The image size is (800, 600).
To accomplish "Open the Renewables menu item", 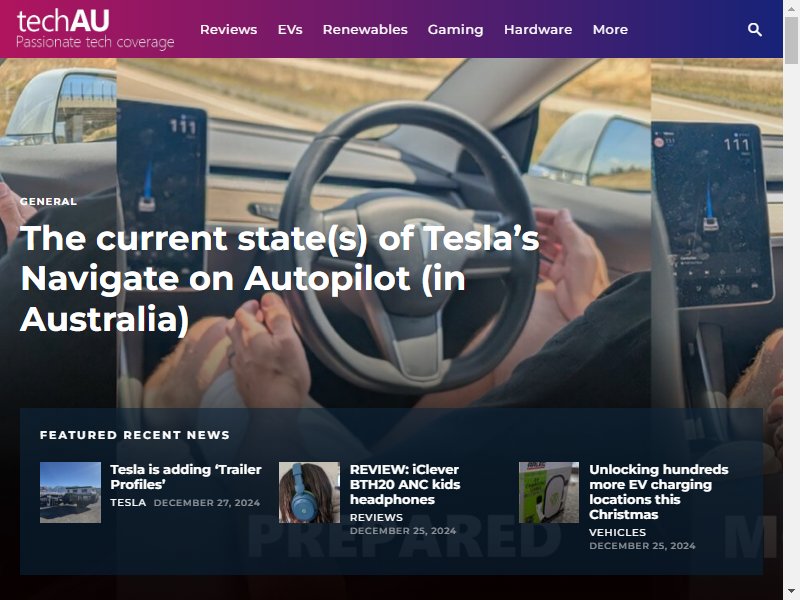I will [x=365, y=30].
